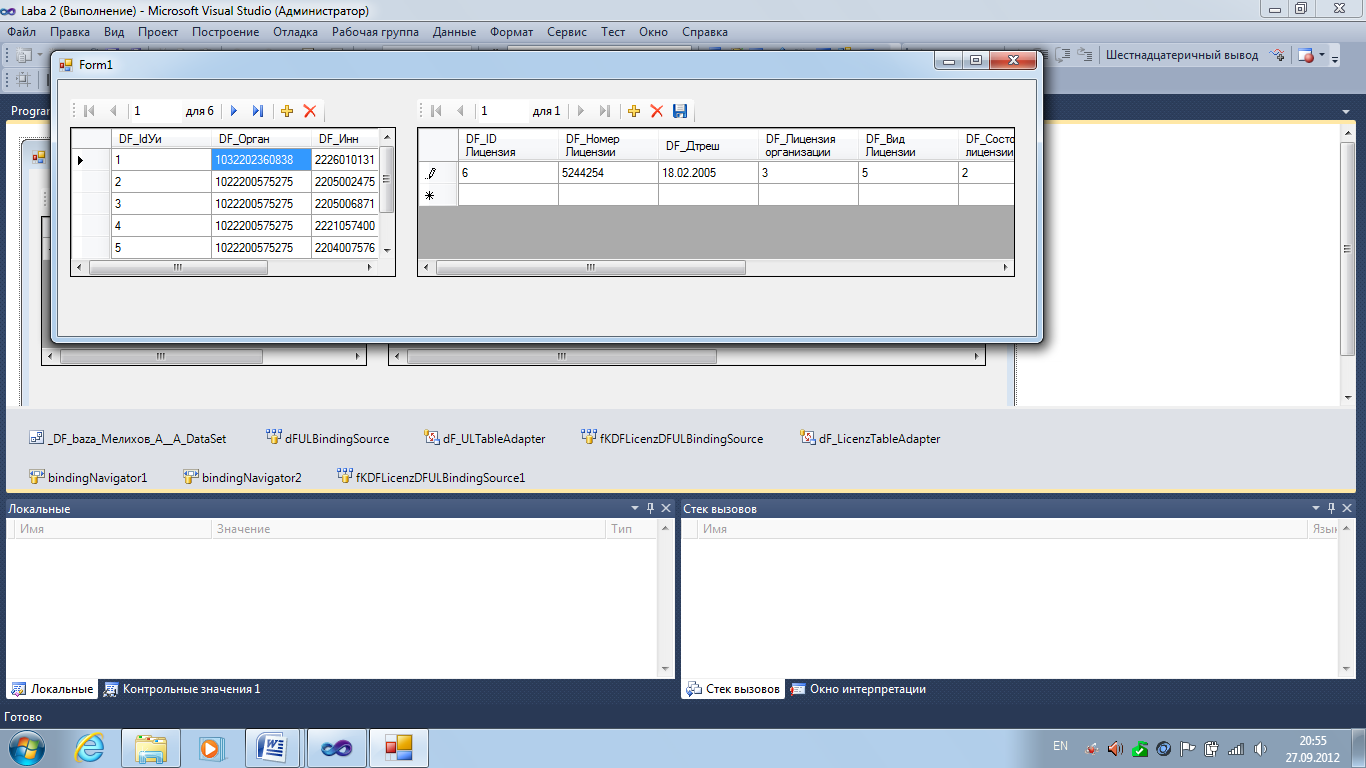Viewport: 1366px width, 768px height.
Task: Open Microsoft Word from taskbar
Action: coord(273,748)
